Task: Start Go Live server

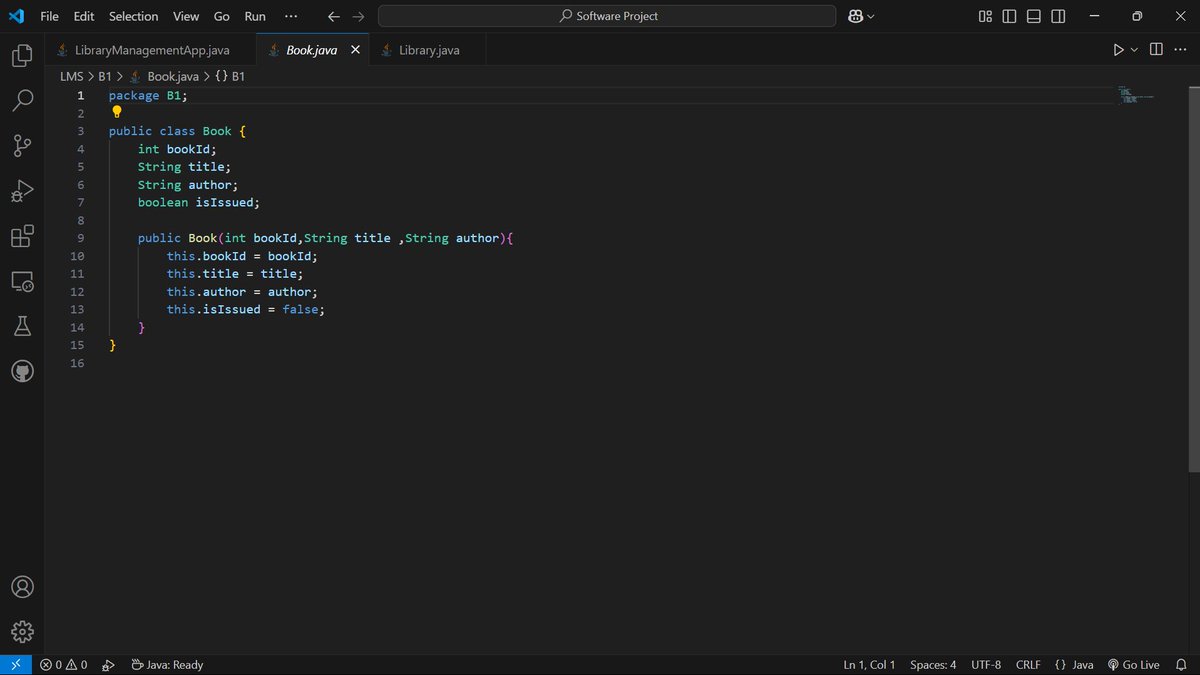Action: click(x=1133, y=664)
